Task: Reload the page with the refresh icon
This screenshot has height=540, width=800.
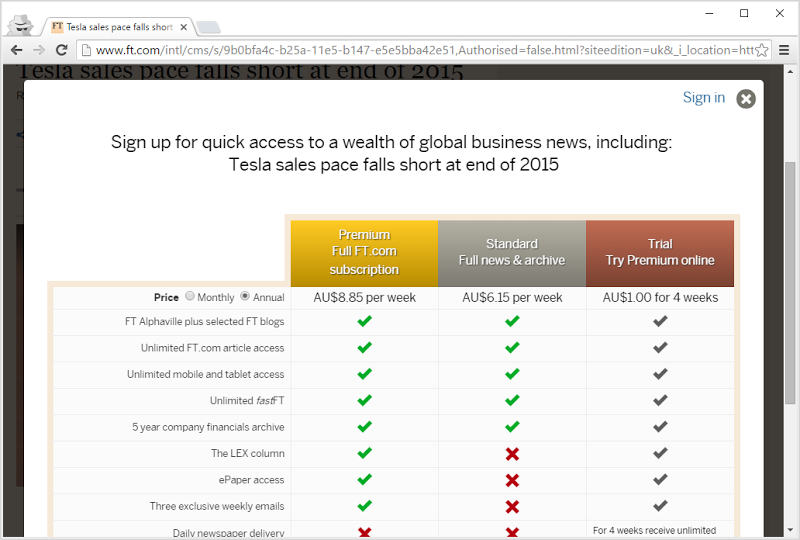Action: 61,50
